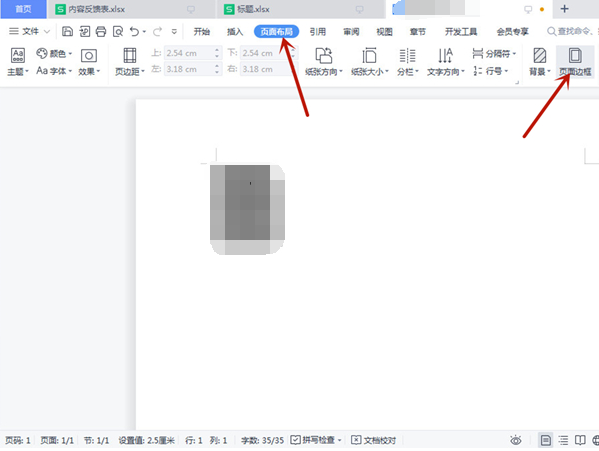Open Print Preview icon
599x451 pixels.
pos(118,31)
